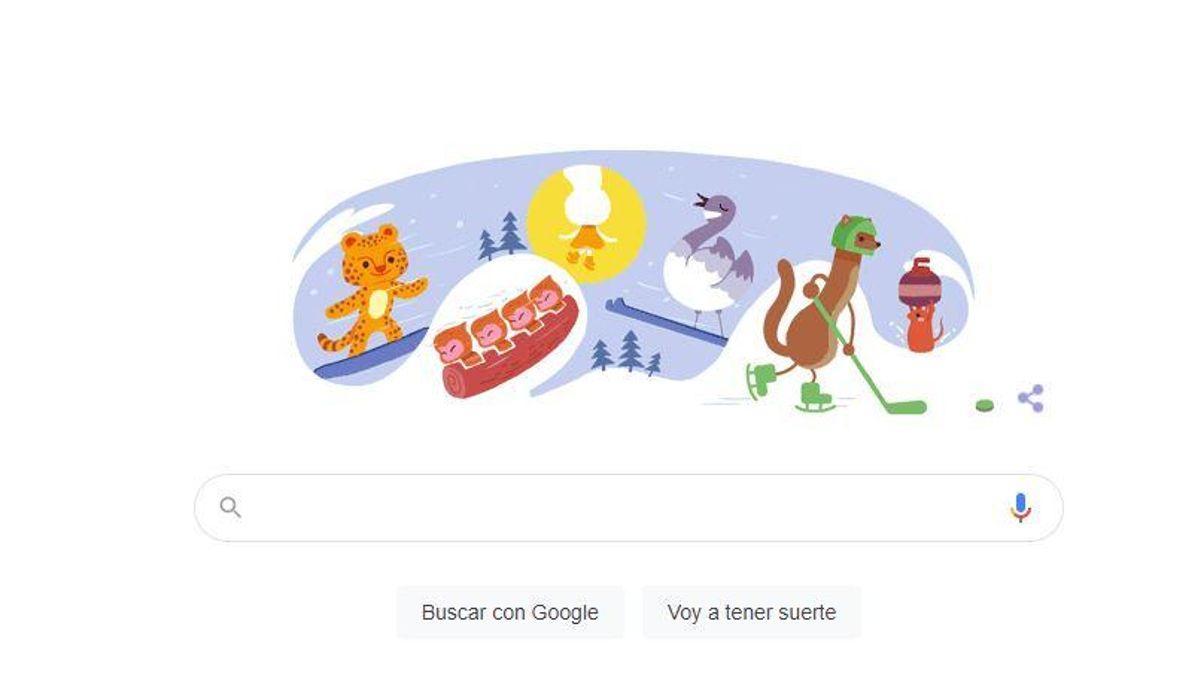Share the doodle using the share icon

coord(1031,398)
